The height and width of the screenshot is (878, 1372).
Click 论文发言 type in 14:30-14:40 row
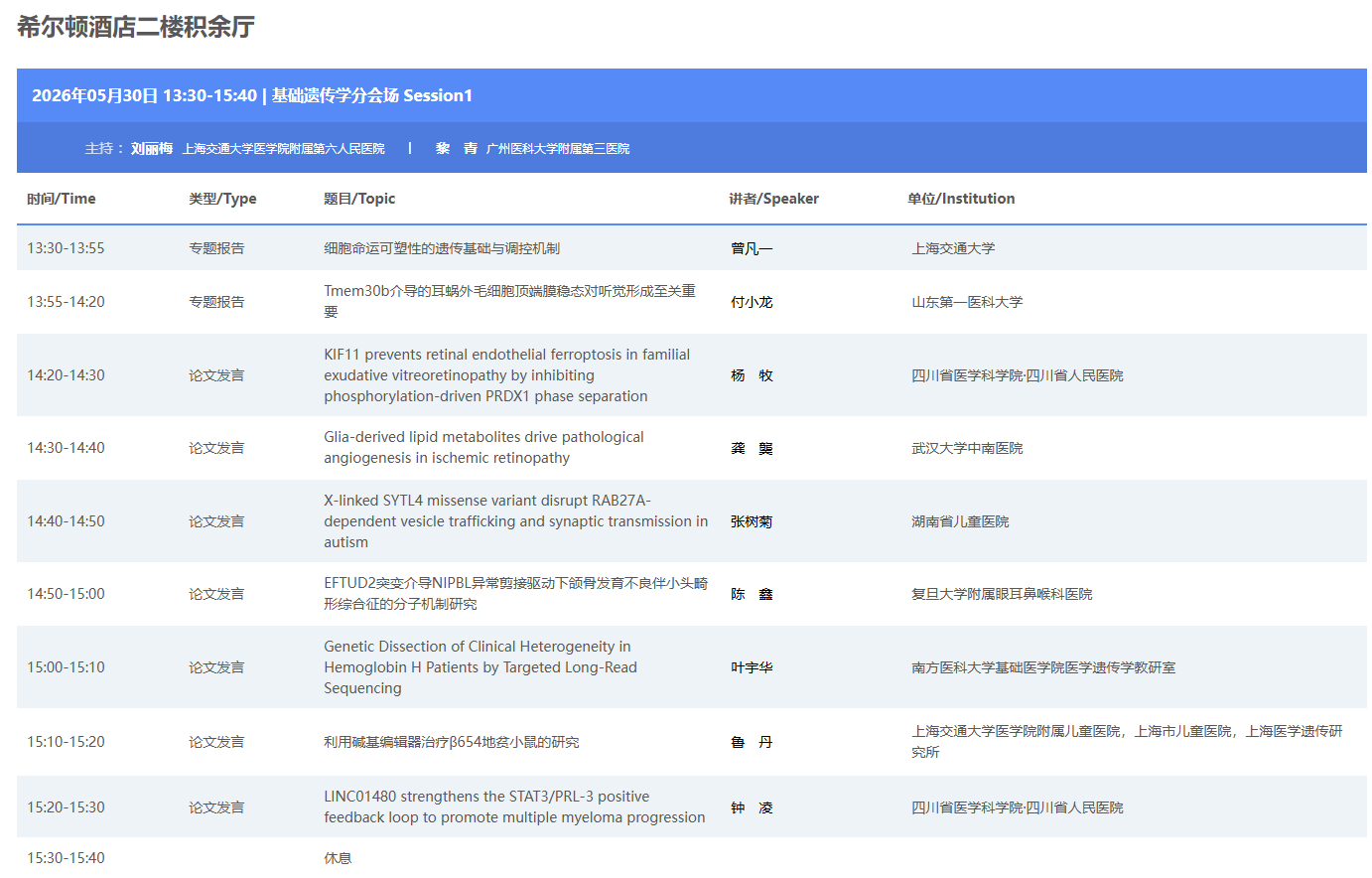216,448
